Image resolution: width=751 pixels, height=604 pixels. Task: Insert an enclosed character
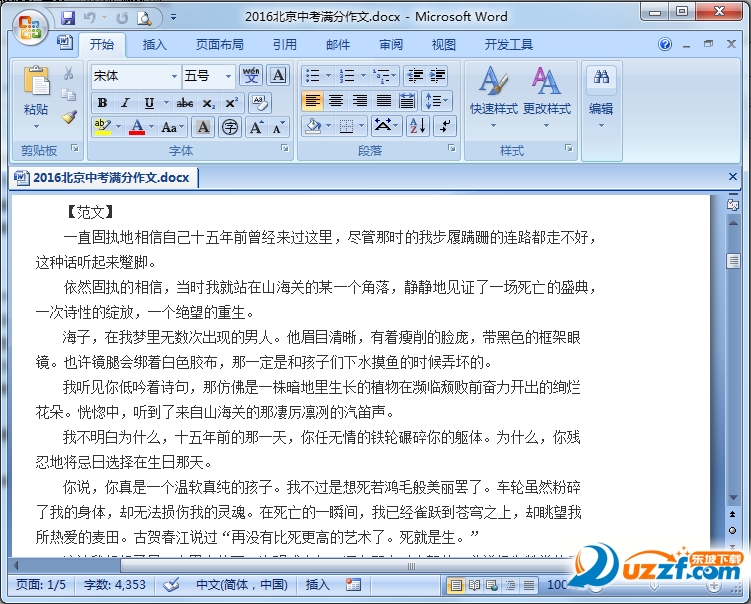click(230, 127)
